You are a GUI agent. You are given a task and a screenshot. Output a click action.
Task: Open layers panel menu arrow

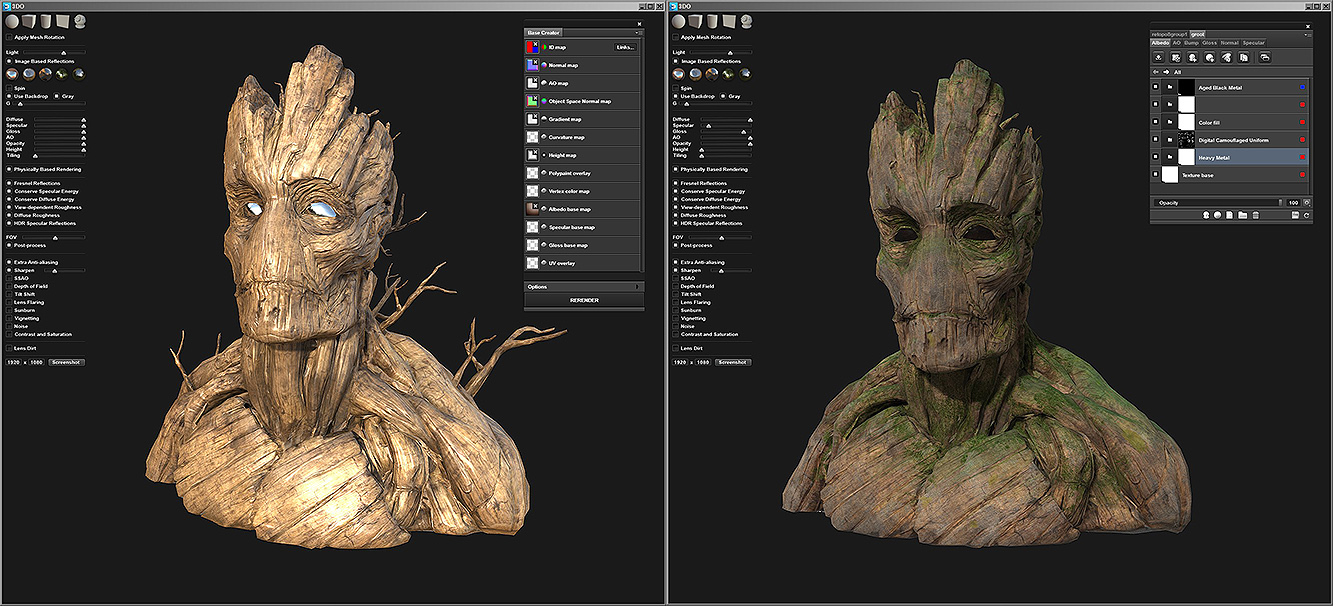(1306, 35)
